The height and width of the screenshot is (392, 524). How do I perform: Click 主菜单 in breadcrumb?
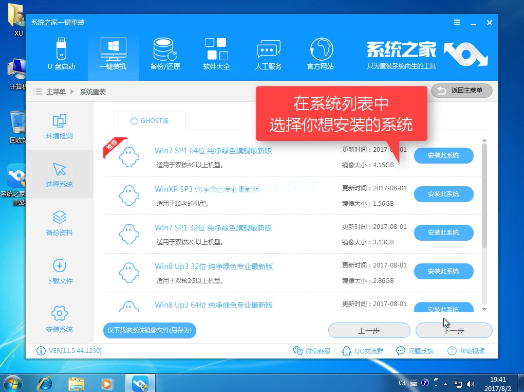click(x=56, y=92)
